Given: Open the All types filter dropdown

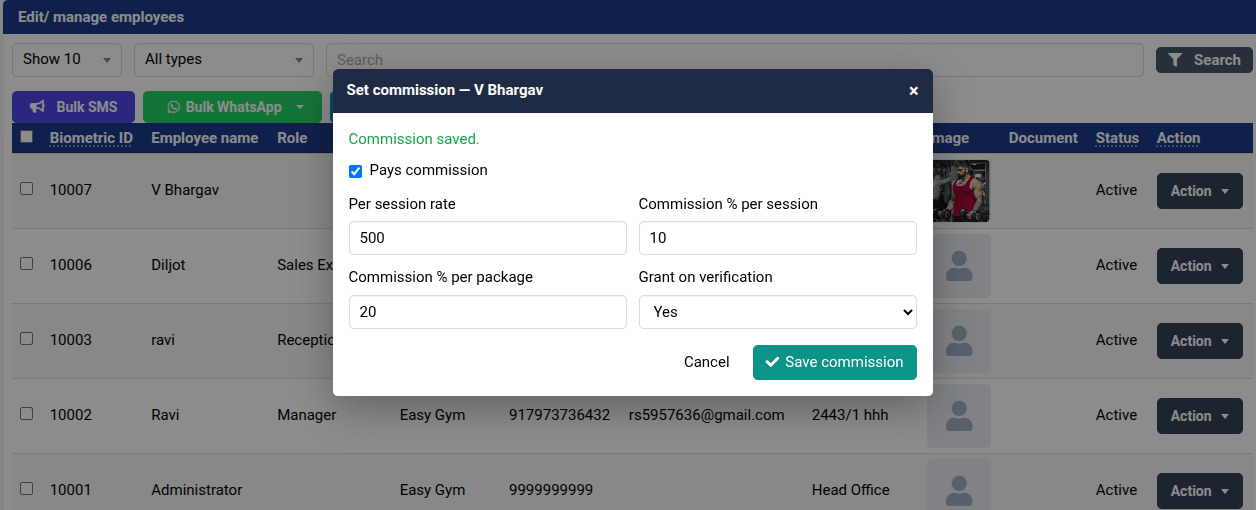Looking at the screenshot, I should click(x=224, y=59).
